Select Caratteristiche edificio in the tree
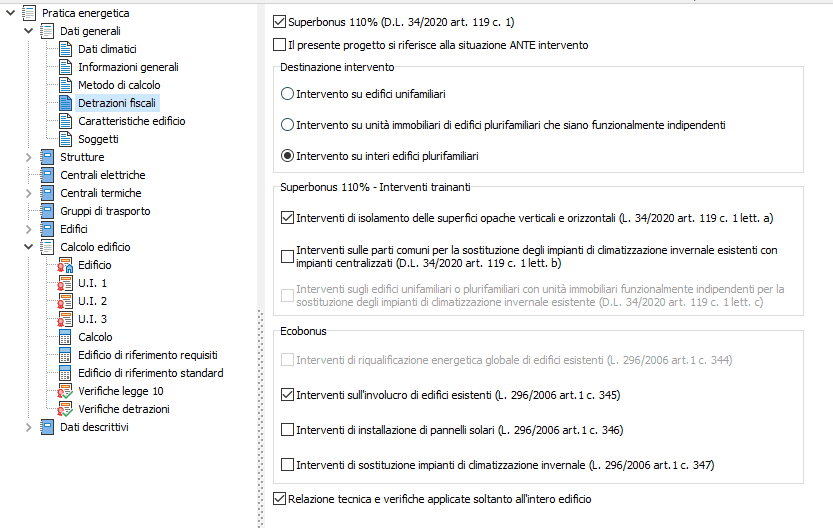Image resolution: width=833 pixels, height=528 pixels. pyautogui.click(x=132, y=121)
